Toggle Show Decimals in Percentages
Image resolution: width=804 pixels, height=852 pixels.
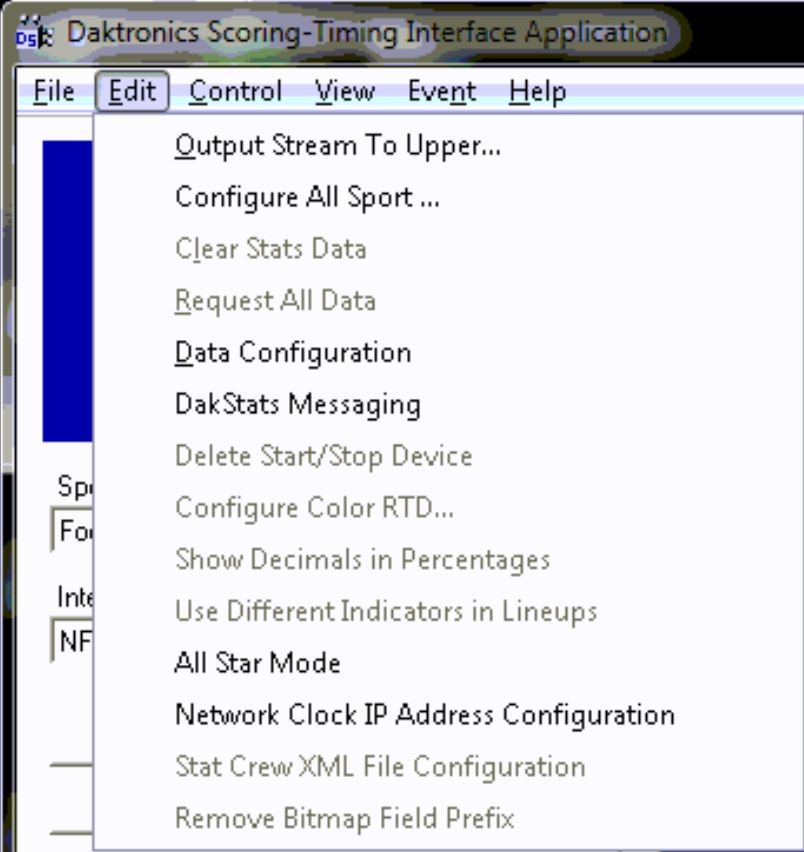pos(362,559)
